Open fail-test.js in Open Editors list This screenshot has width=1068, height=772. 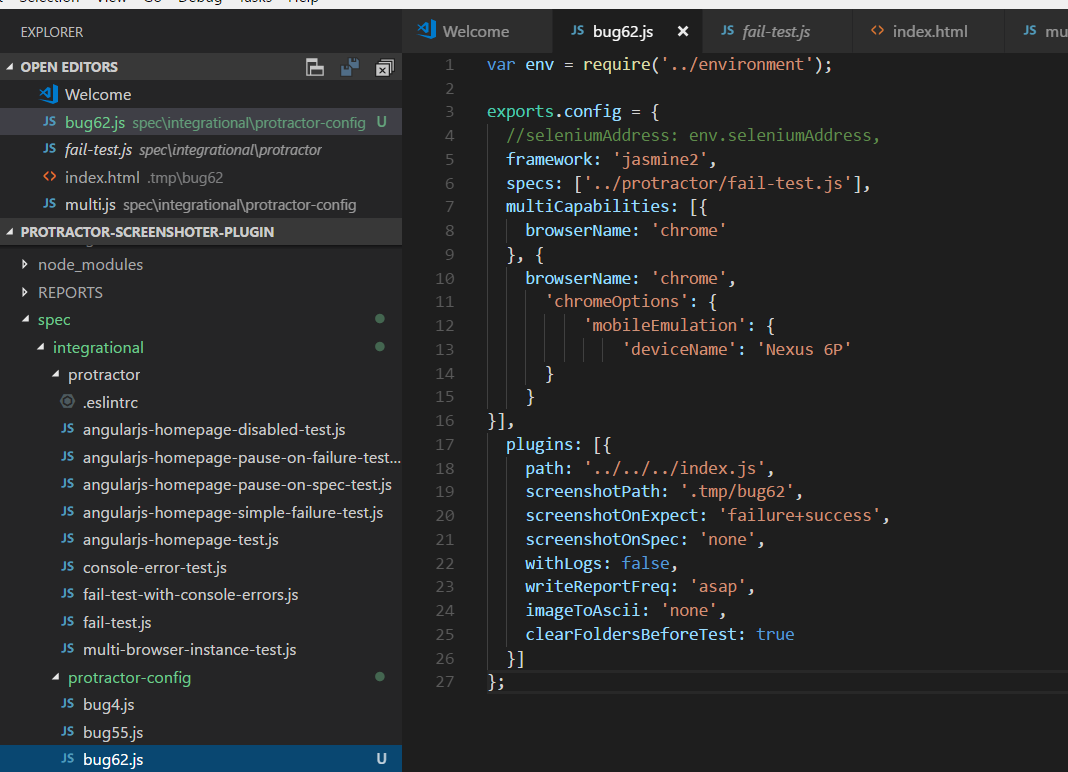(x=201, y=149)
